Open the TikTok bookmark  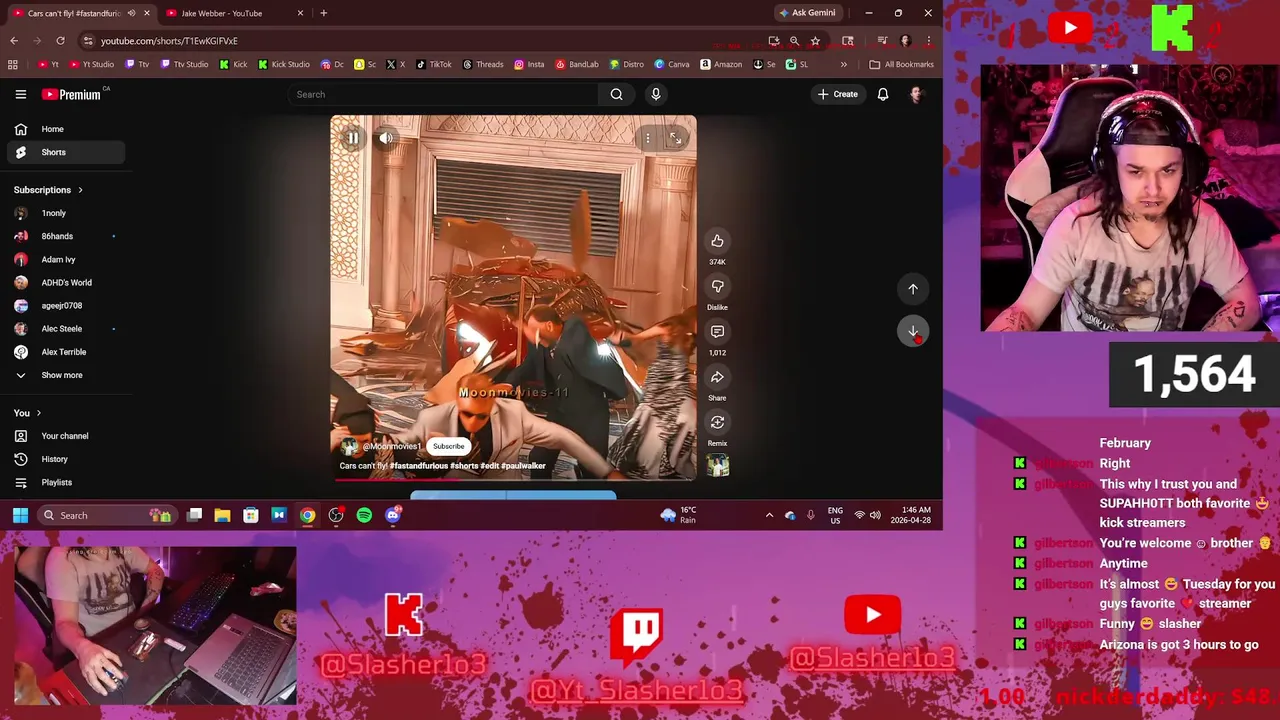click(433, 64)
